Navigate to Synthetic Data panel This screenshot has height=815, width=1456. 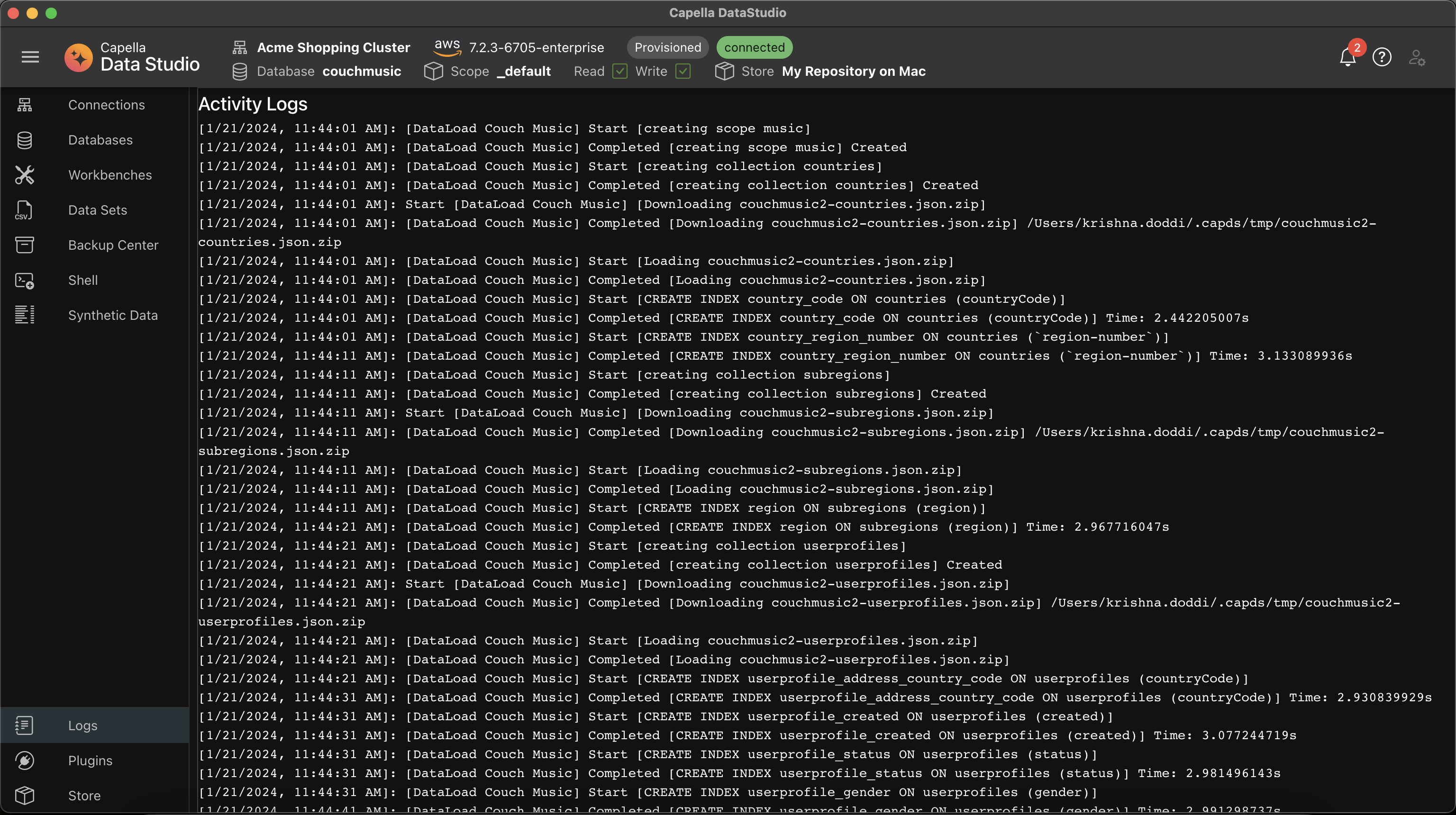coord(113,316)
